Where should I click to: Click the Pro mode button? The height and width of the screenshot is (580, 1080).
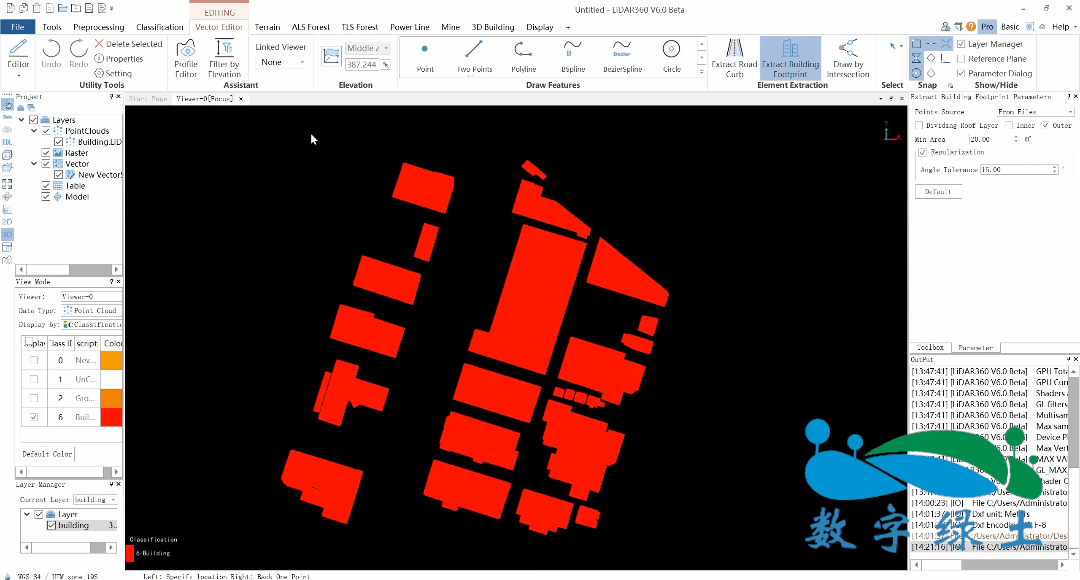click(987, 27)
